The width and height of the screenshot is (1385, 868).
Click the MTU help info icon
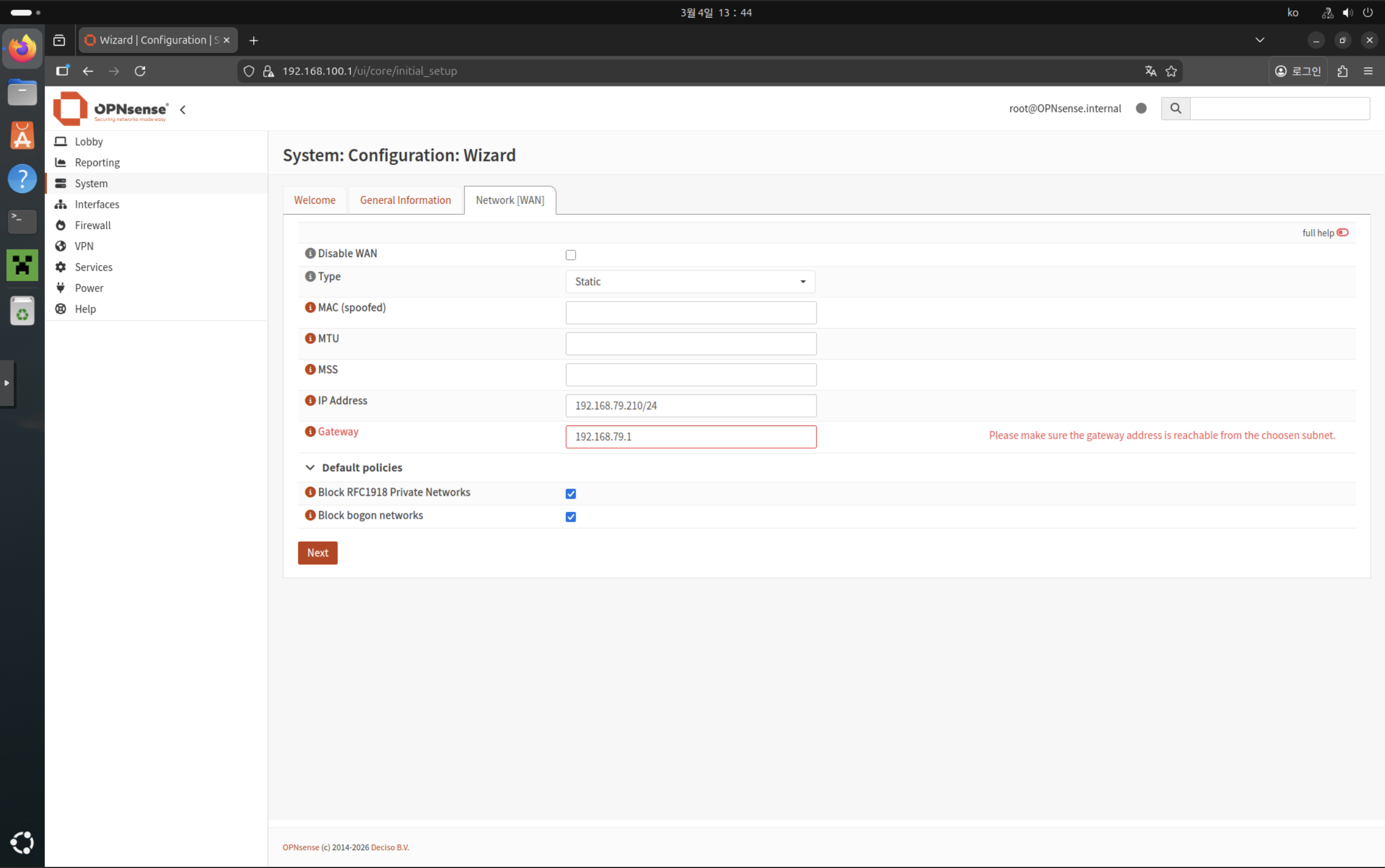[310, 339]
